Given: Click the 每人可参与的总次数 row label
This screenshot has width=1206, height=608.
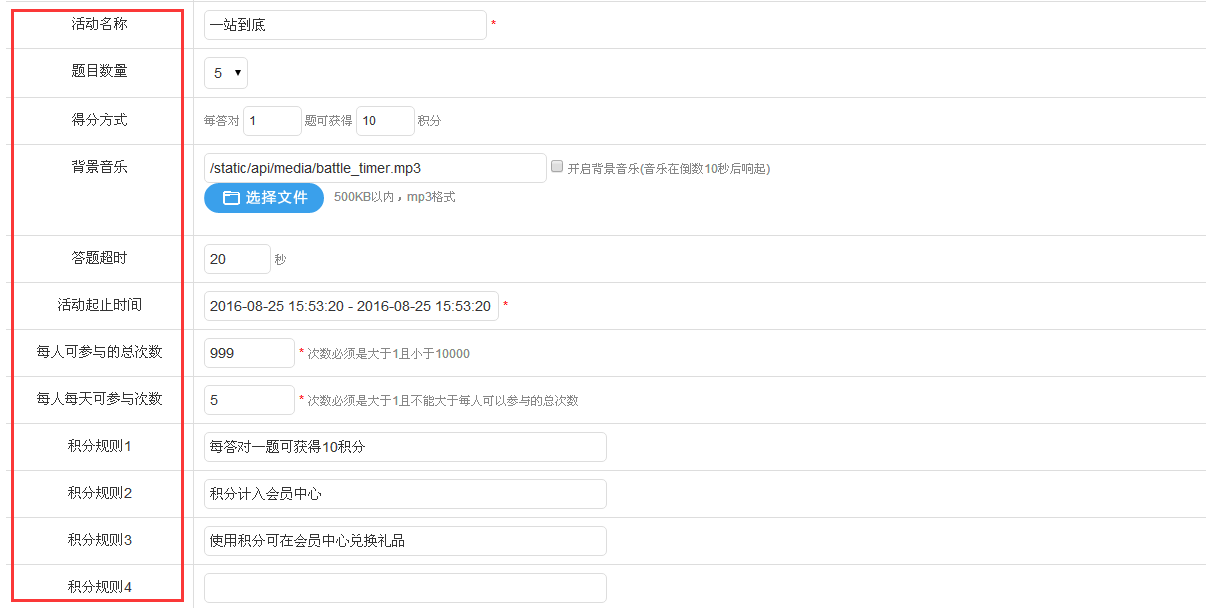Looking at the screenshot, I should point(99,352).
